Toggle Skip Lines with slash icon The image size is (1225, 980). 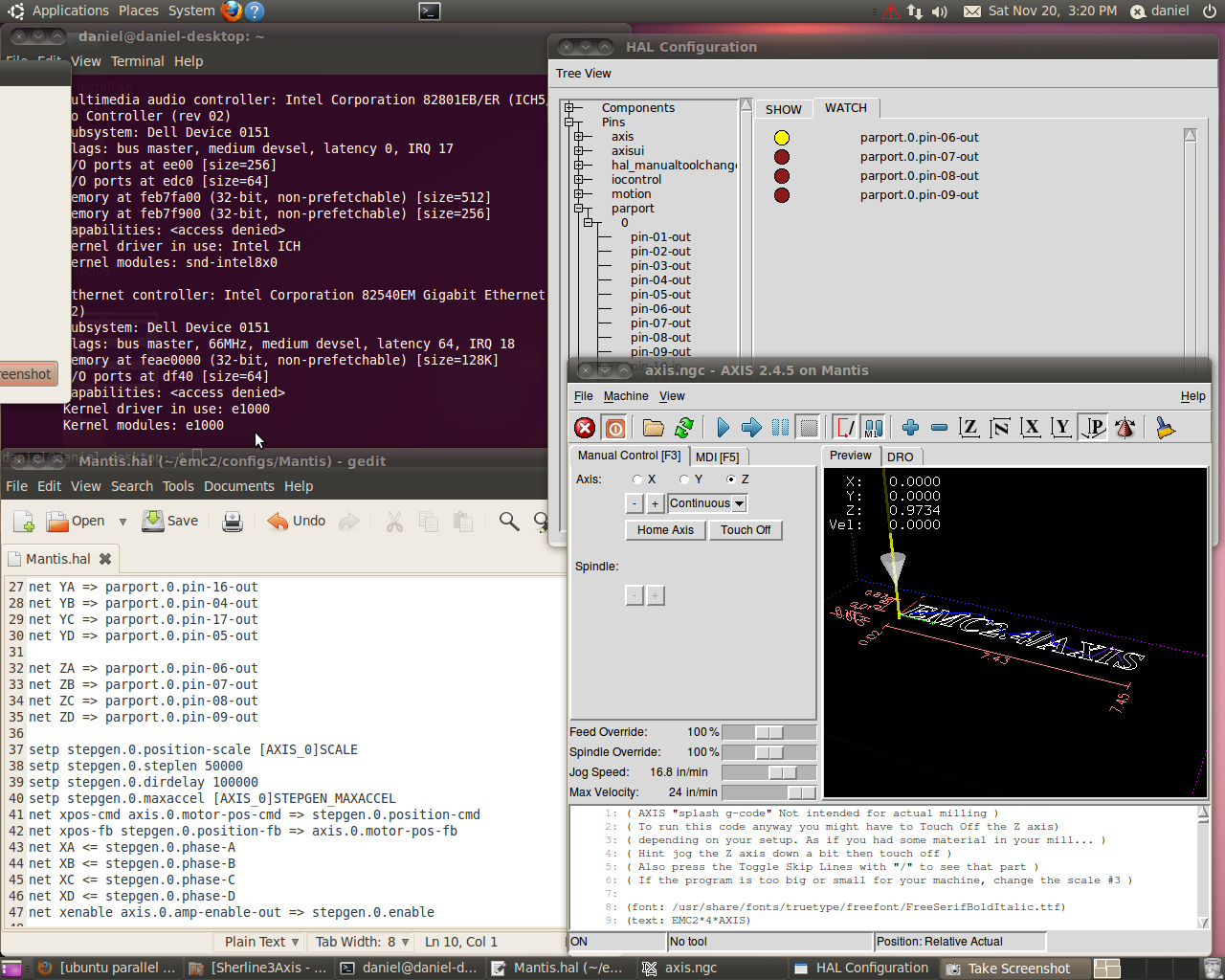(846, 428)
